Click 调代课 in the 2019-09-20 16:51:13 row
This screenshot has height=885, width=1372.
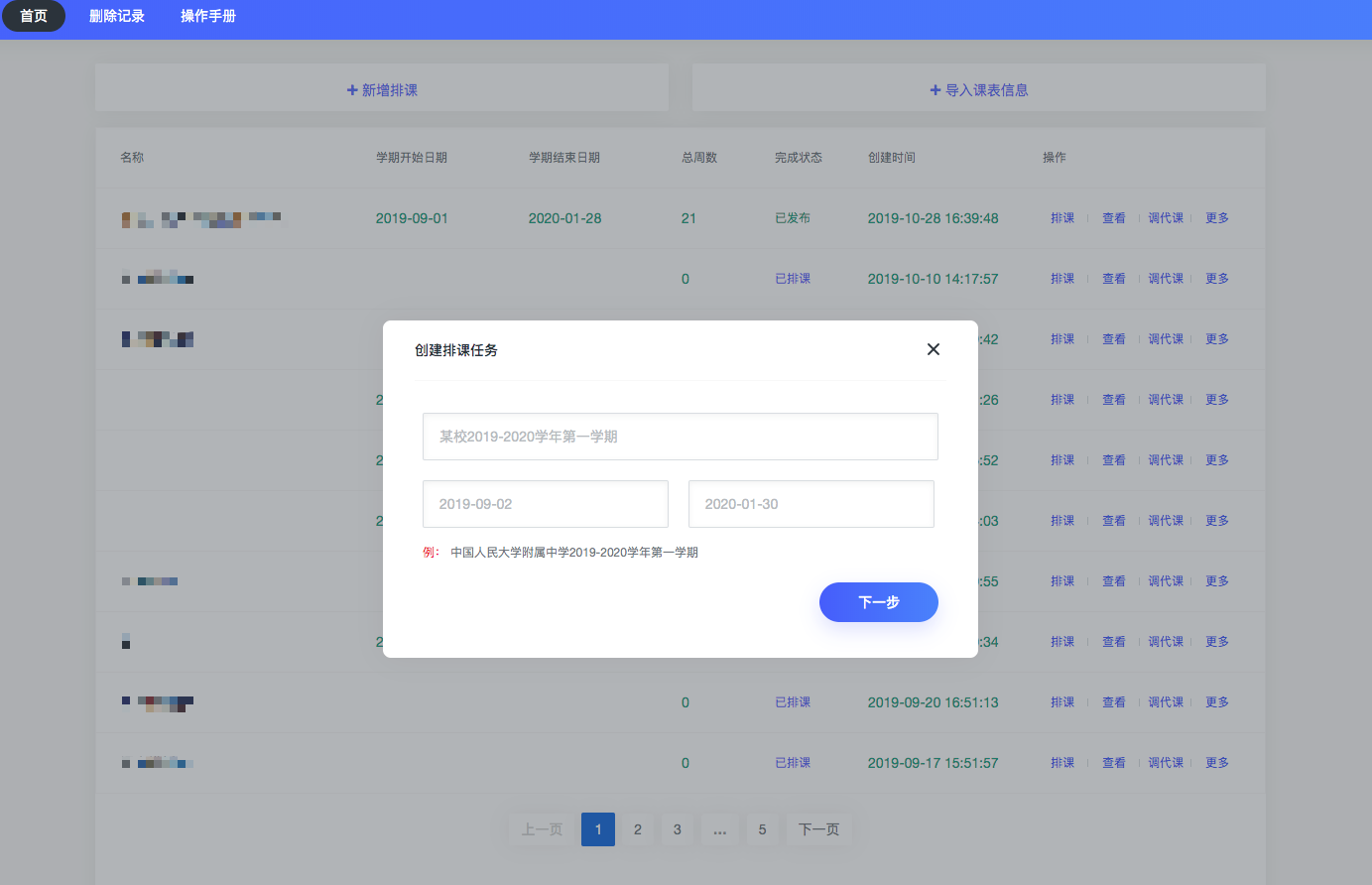tap(1166, 702)
